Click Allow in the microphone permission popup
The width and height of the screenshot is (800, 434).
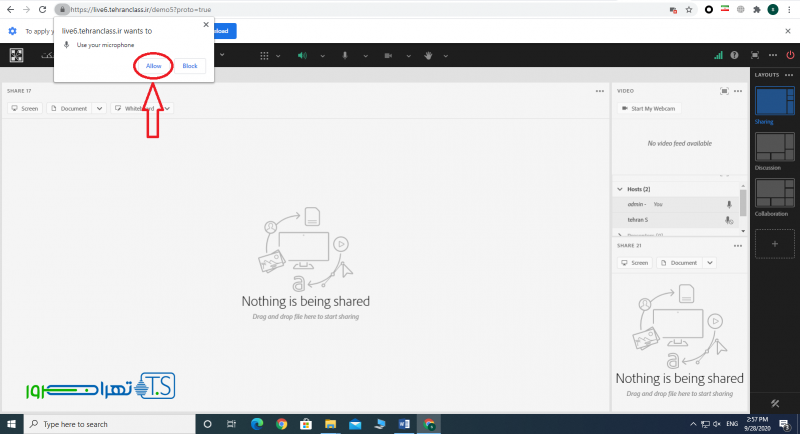[153, 65]
